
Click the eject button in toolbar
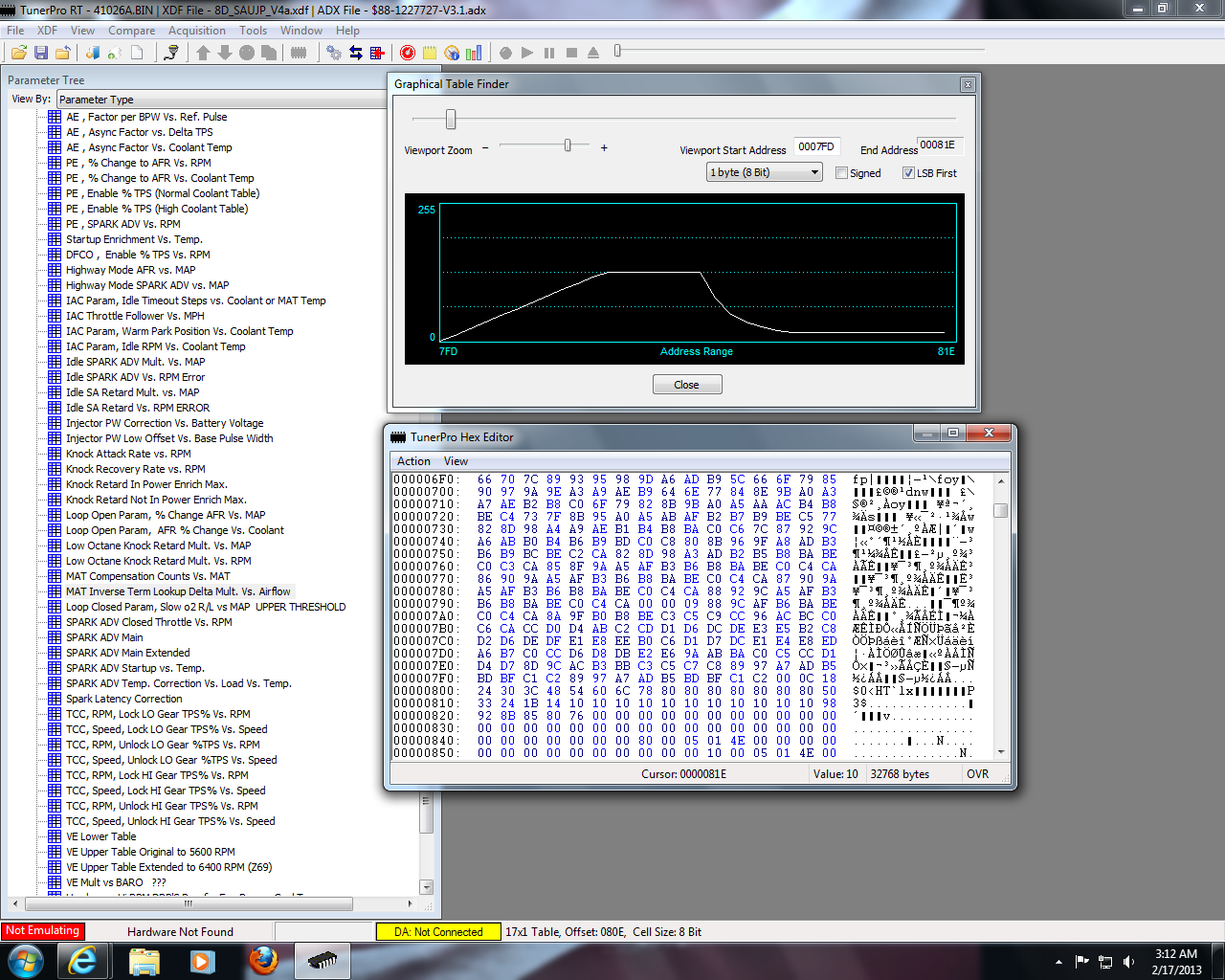pyautogui.click(x=593, y=53)
